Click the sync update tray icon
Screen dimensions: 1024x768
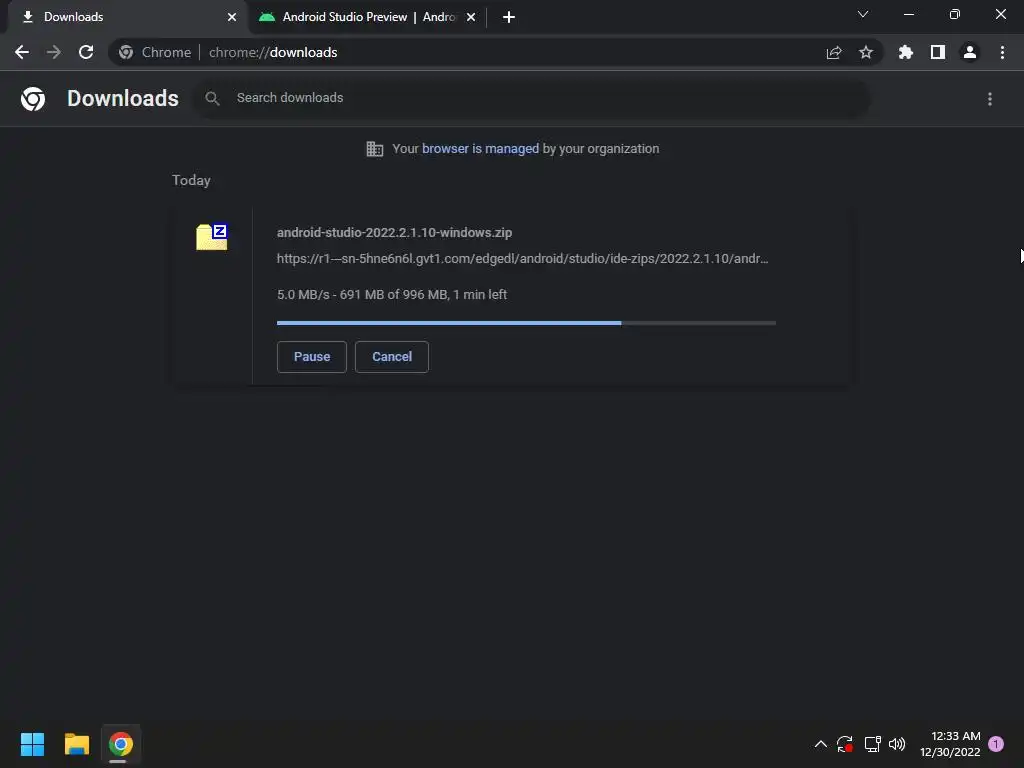(x=844, y=744)
